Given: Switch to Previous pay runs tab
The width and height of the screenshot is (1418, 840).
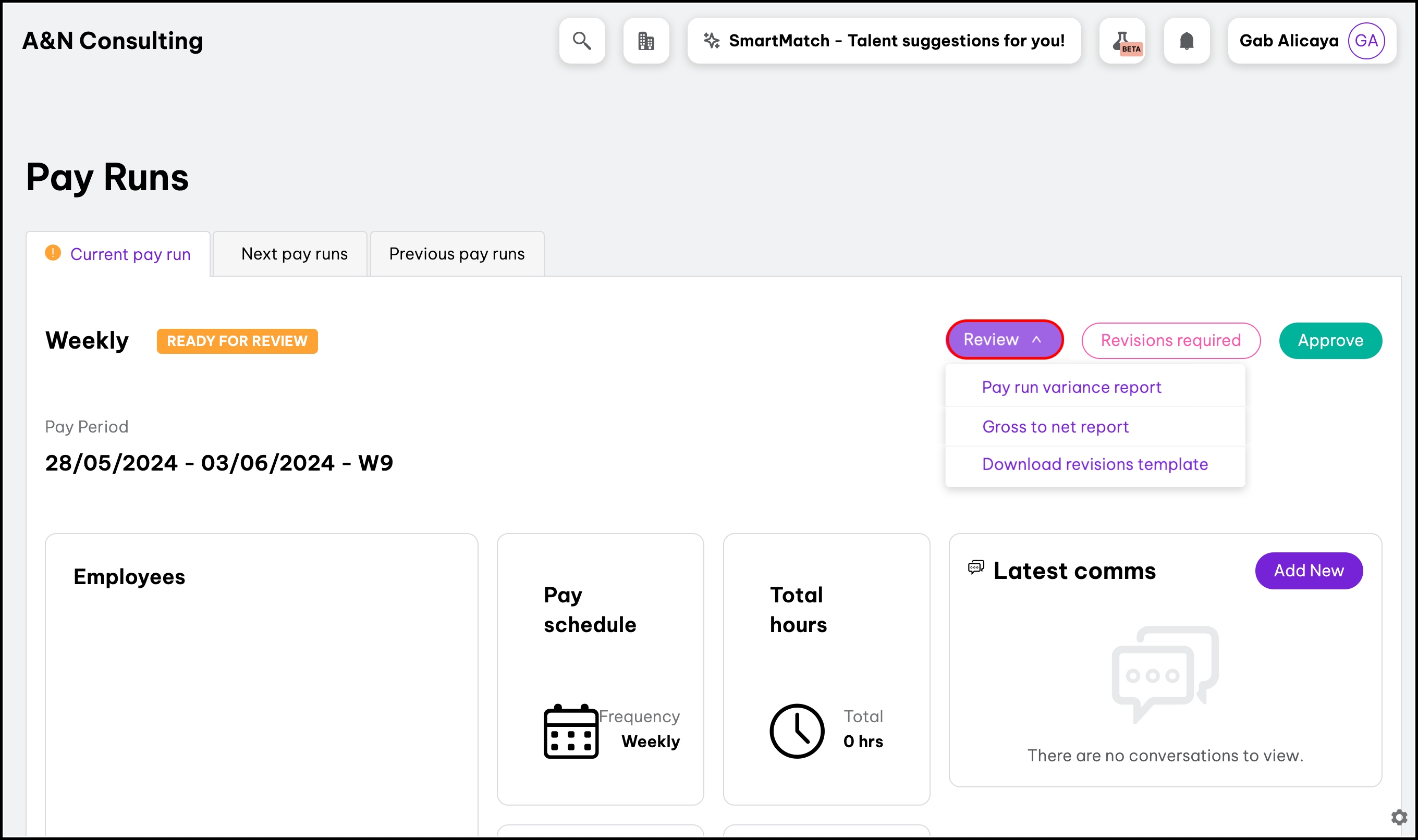Looking at the screenshot, I should (457, 254).
